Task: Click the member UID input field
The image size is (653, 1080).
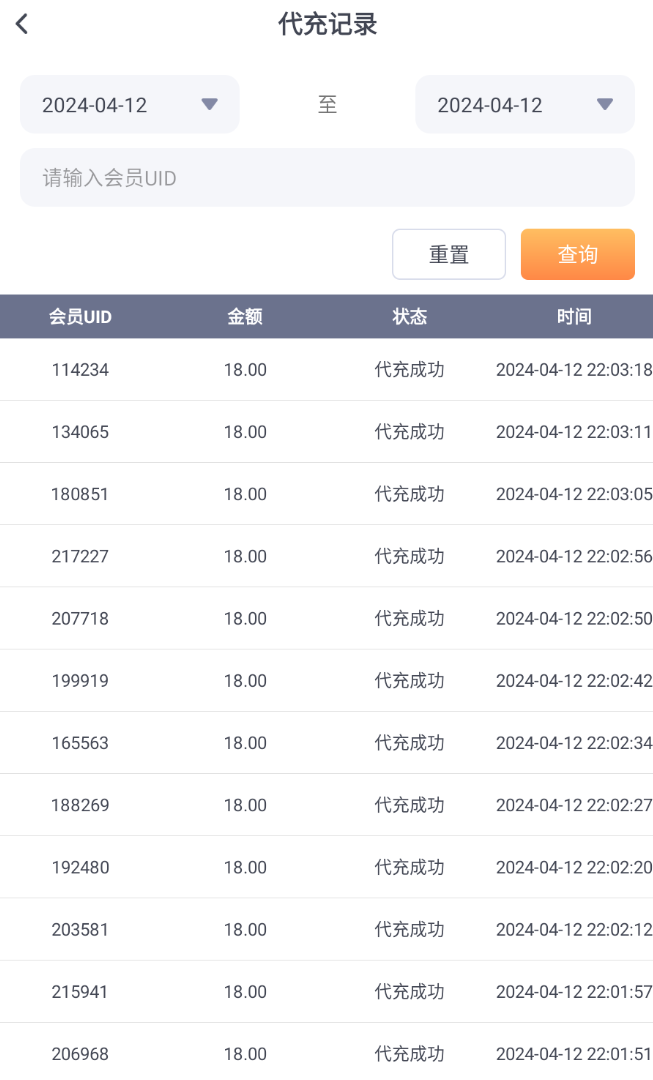Action: [327, 178]
